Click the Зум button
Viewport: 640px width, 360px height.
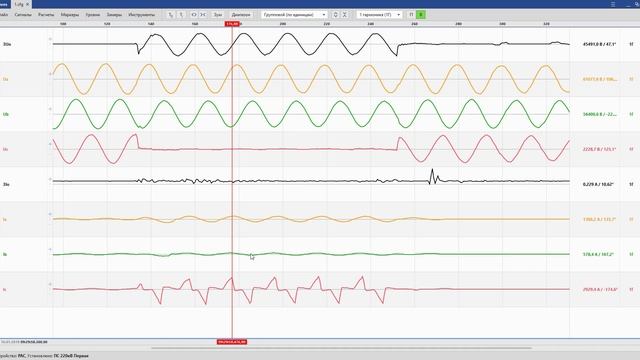pos(218,15)
